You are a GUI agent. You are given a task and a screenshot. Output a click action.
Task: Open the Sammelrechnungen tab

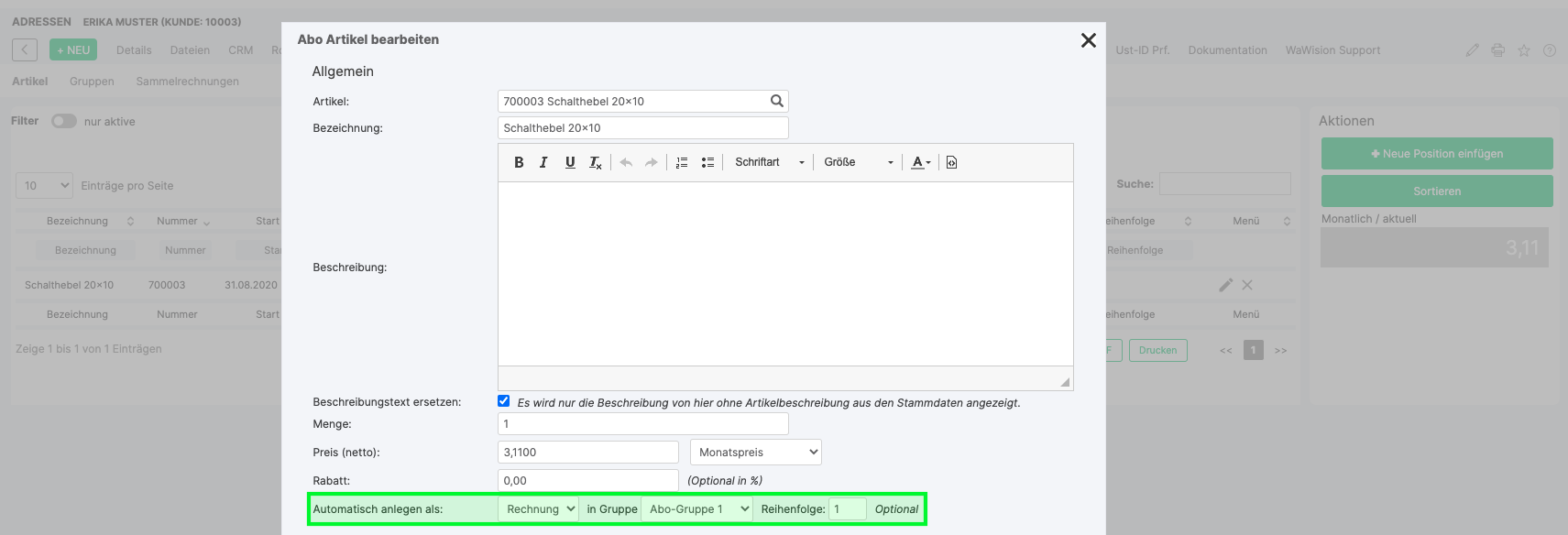[187, 82]
